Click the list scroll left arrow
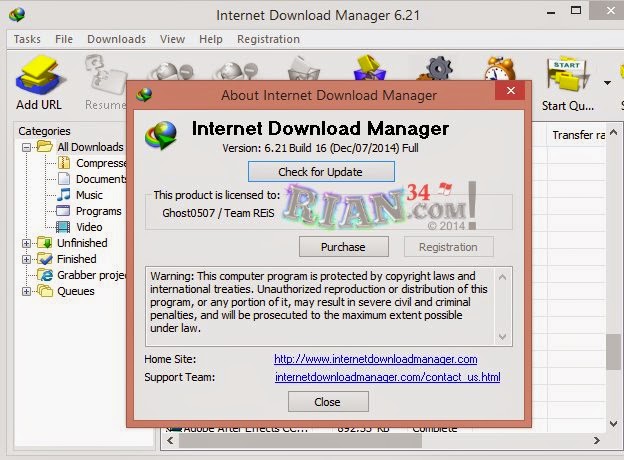The image size is (624, 460). coord(170,440)
